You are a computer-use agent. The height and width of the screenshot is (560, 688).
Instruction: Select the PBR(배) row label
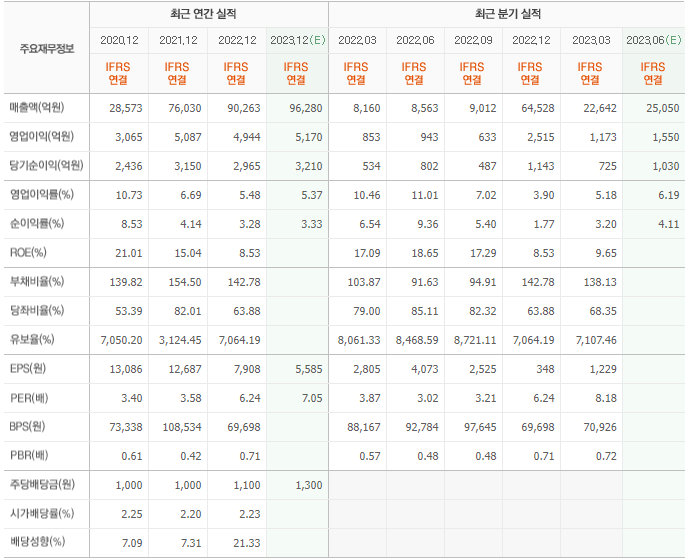[x=29, y=456]
